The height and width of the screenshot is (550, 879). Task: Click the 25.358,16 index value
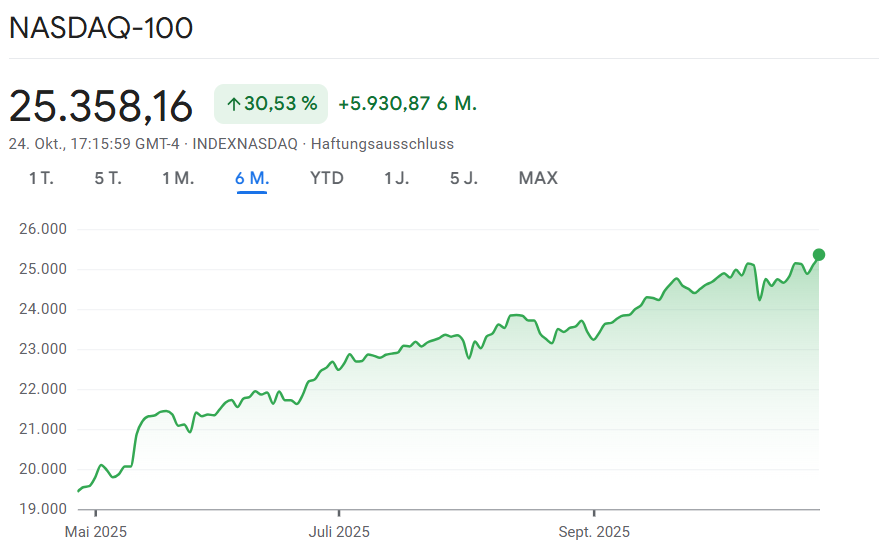100,105
